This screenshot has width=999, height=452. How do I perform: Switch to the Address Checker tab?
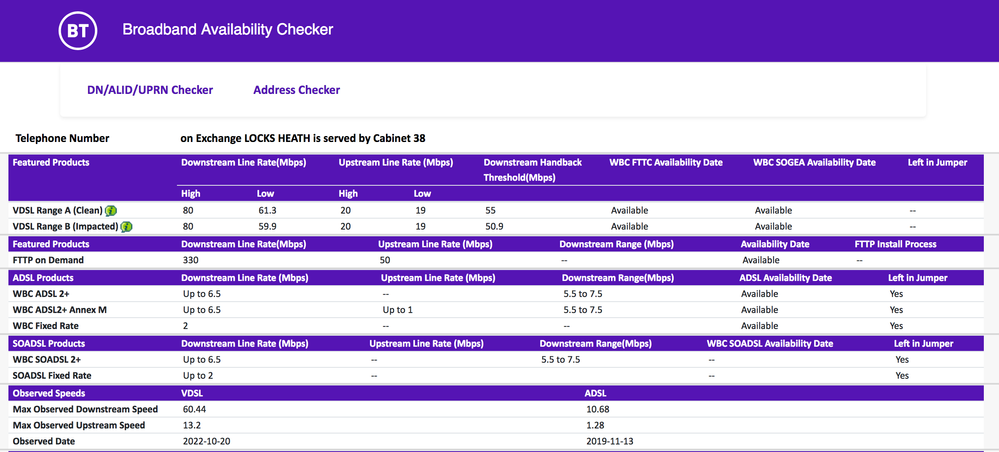(297, 90)
